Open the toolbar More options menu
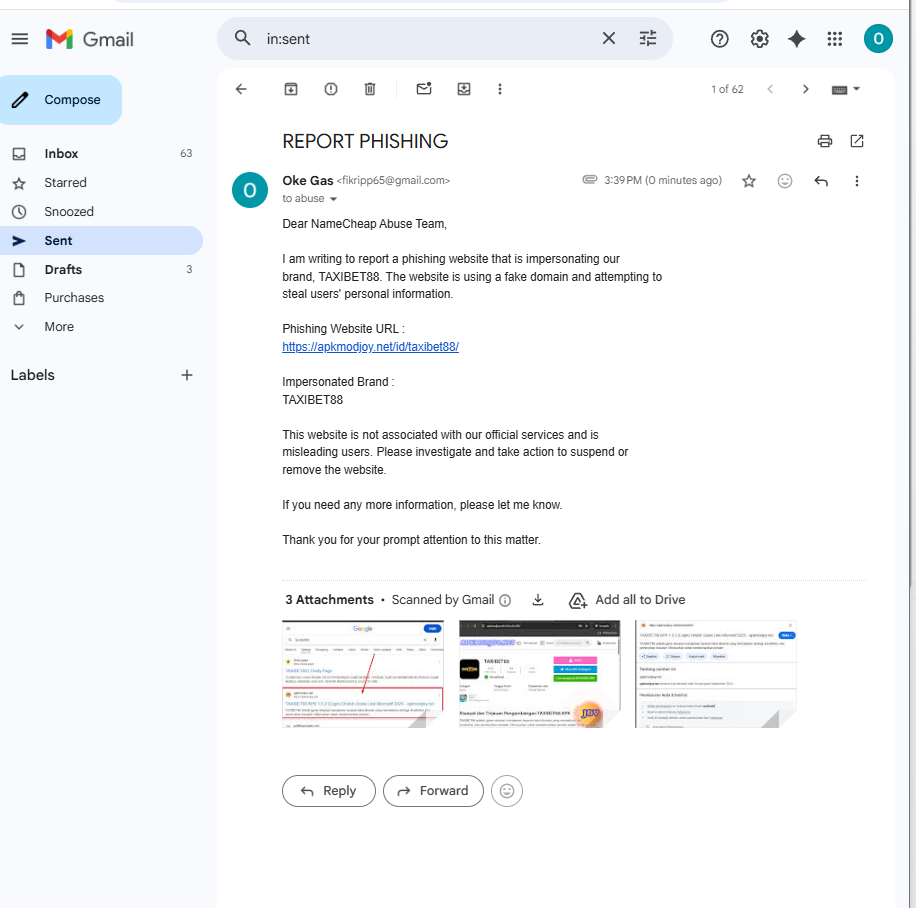Image resolution: width=916 pixels, height=908 pixels. point(499,89)
